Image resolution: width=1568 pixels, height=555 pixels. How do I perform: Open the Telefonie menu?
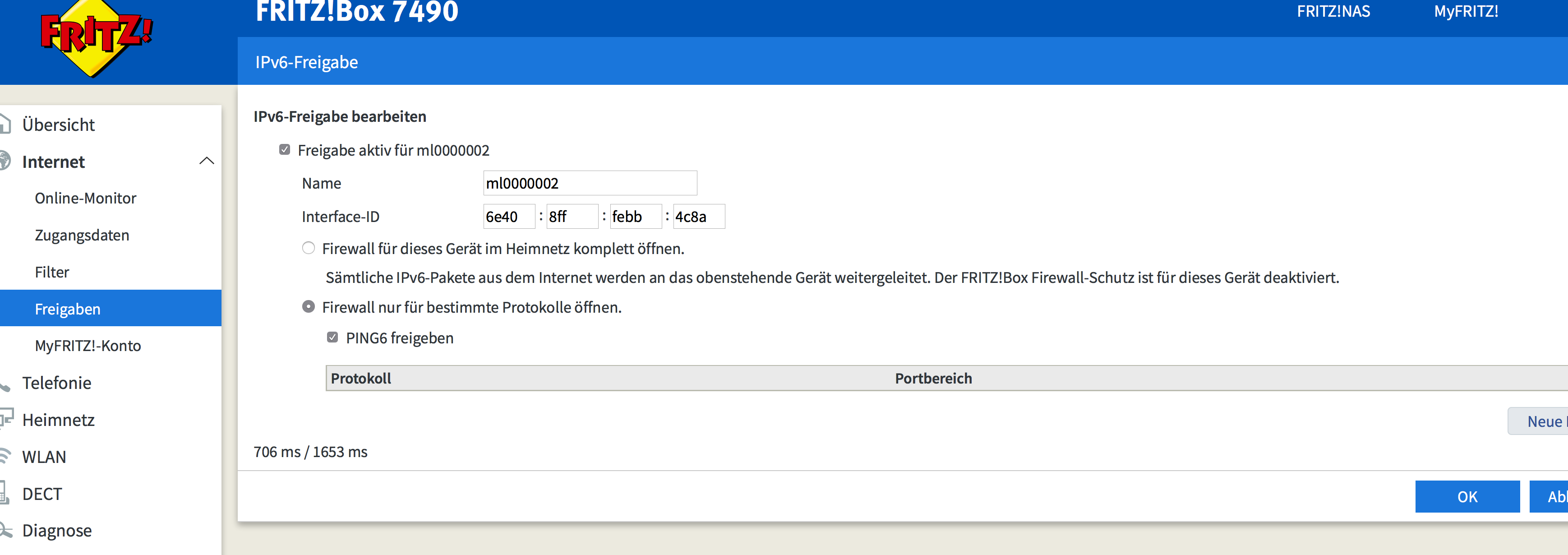56,383
